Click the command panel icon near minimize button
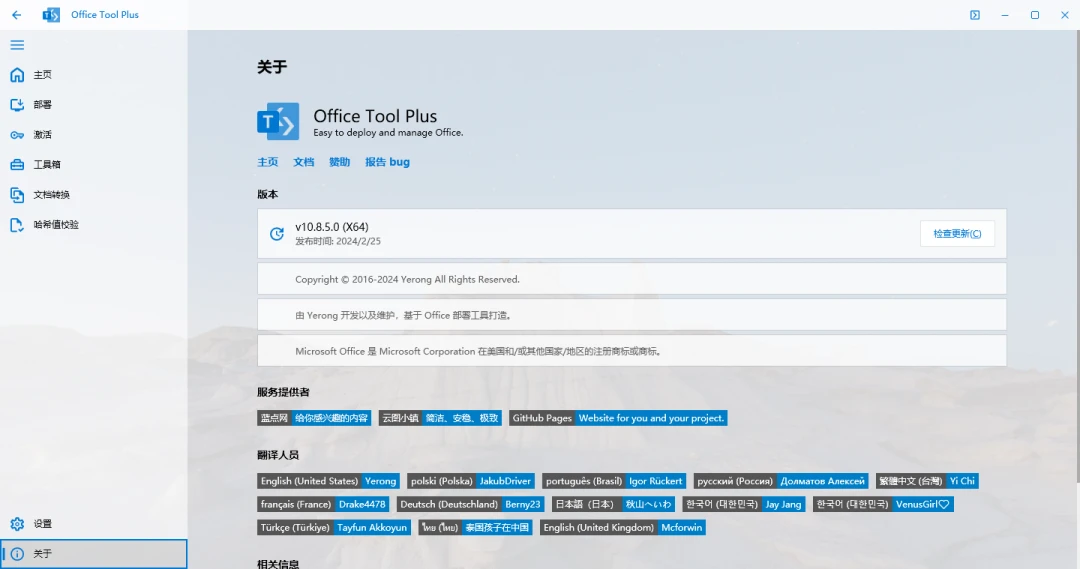Image resolution: width=1080 pixels, height=569 pixels. point(975,14)
